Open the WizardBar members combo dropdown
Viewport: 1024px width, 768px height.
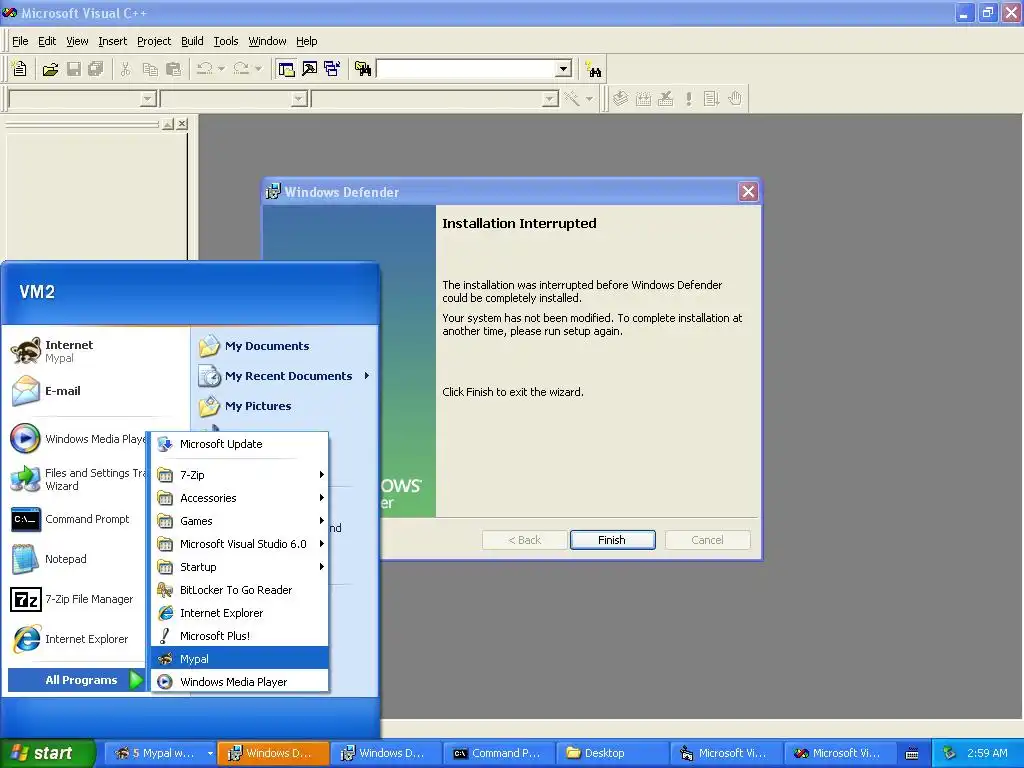[551, 99]
